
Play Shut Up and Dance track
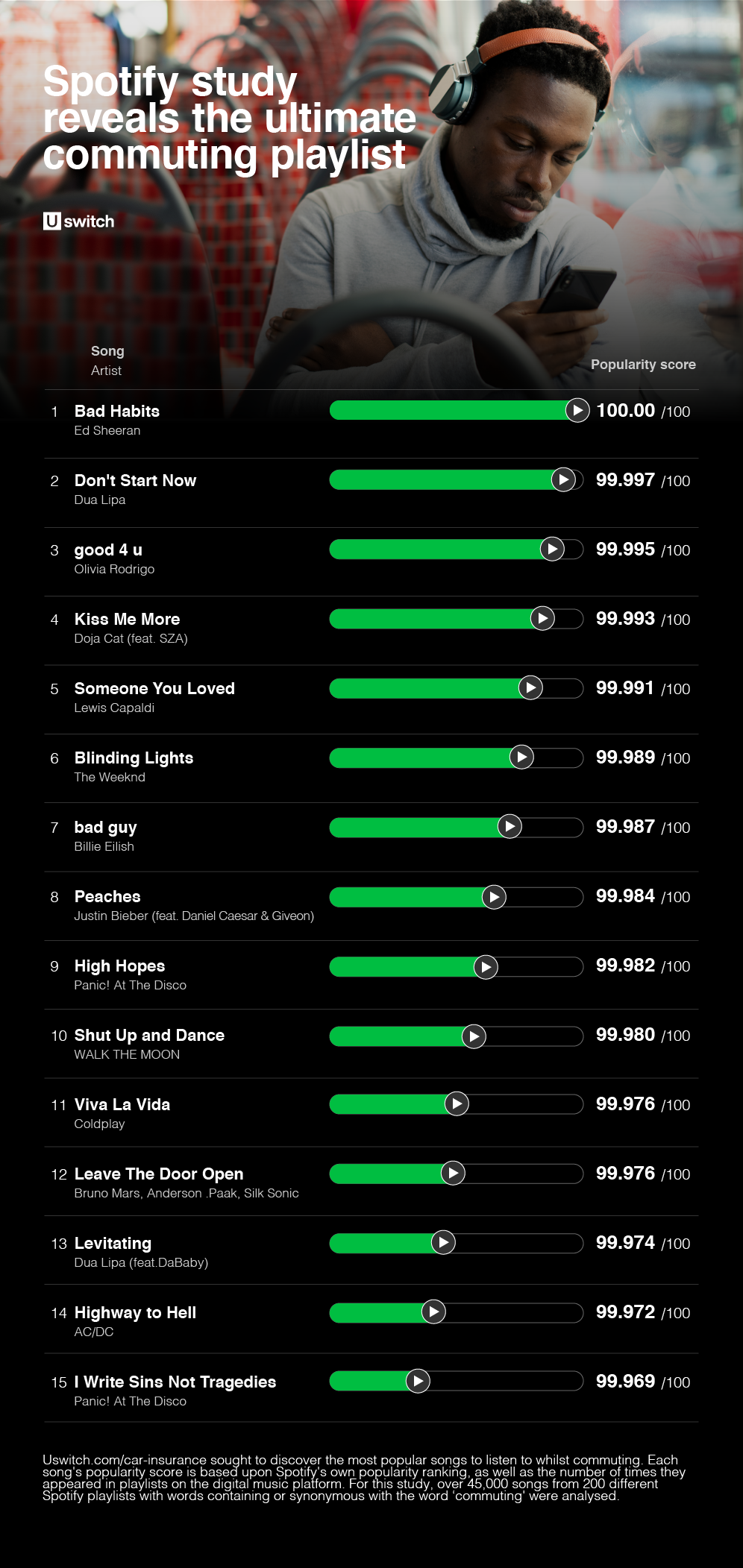[474, 1036]
